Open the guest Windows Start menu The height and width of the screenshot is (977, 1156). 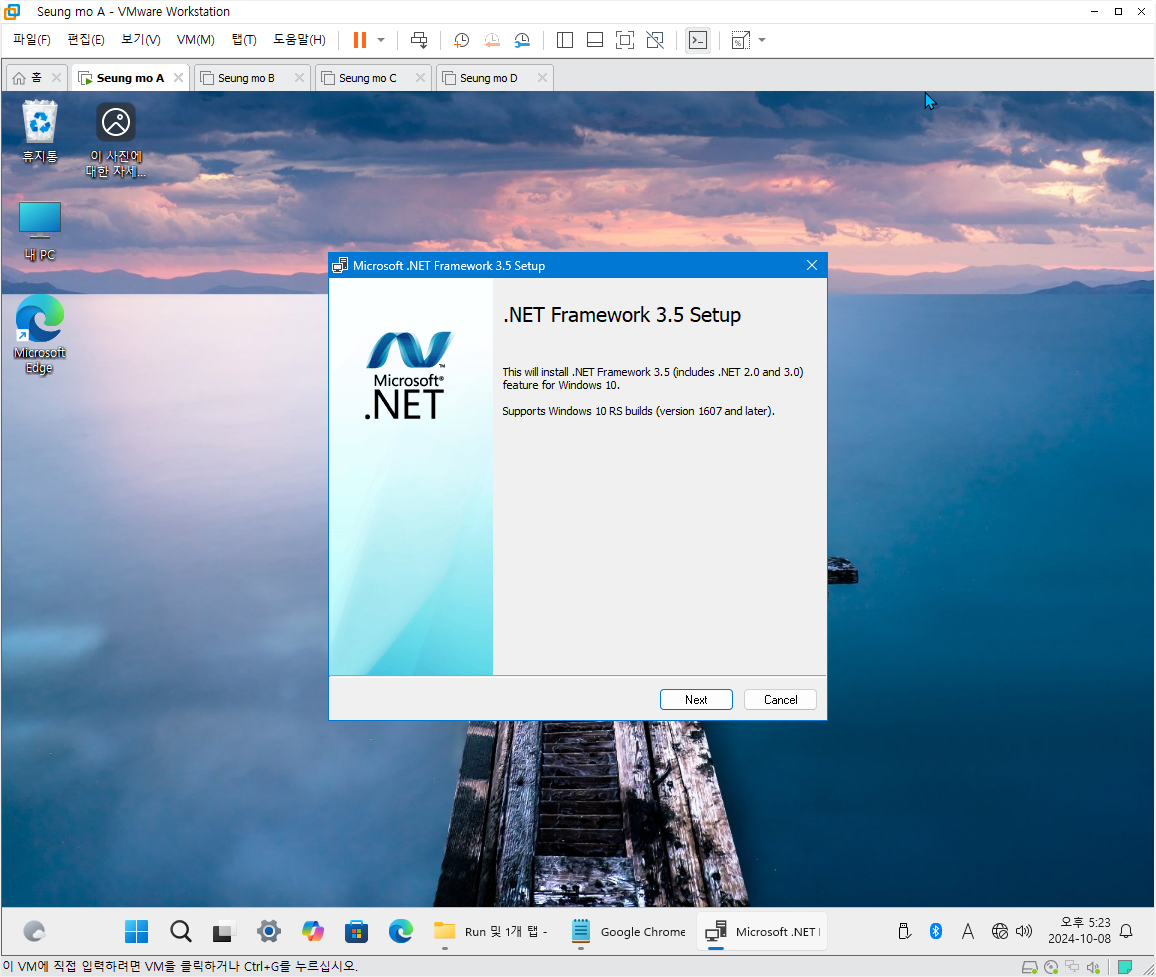point(136,931)
